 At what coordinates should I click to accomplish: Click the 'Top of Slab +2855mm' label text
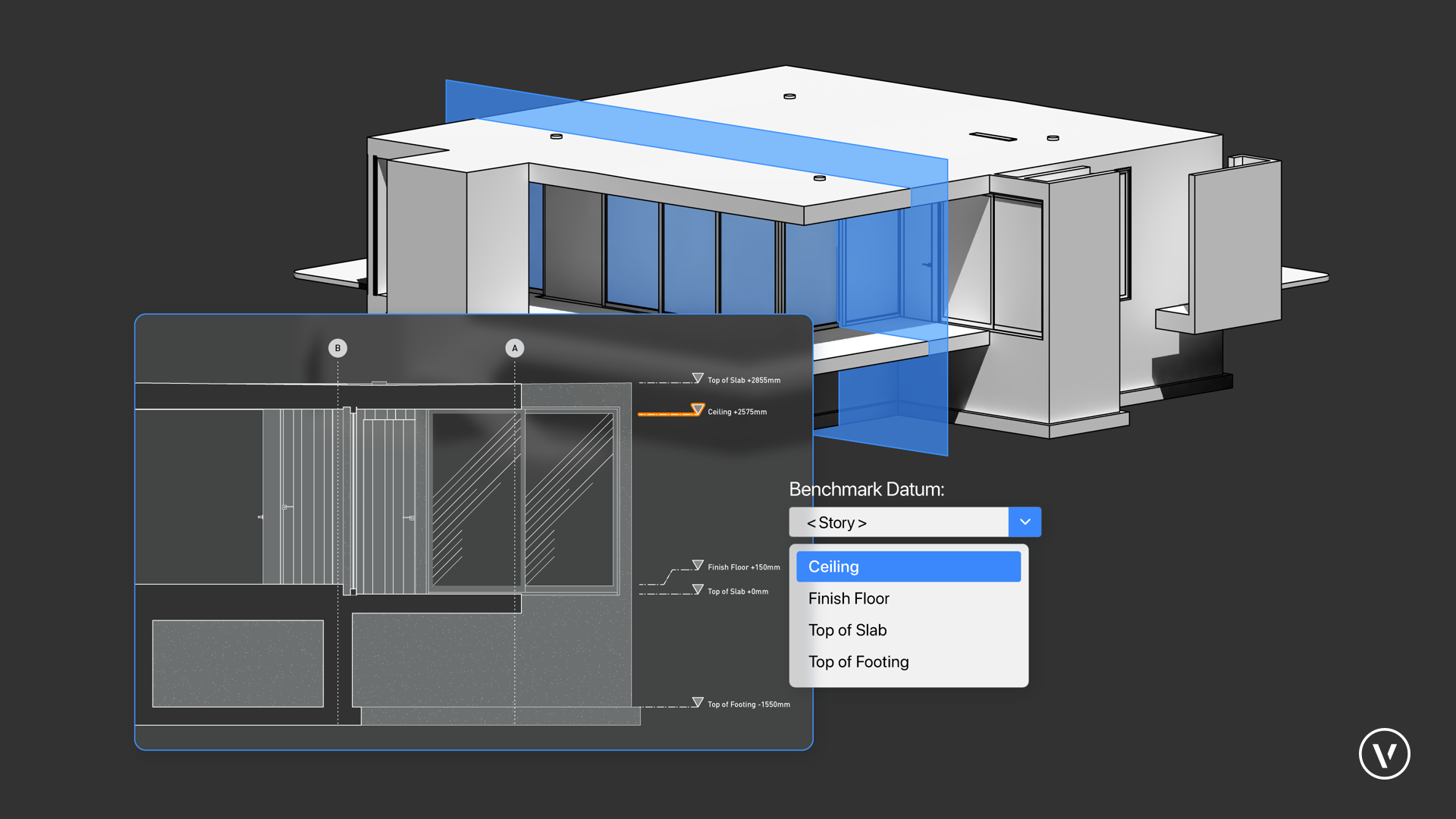744,381
